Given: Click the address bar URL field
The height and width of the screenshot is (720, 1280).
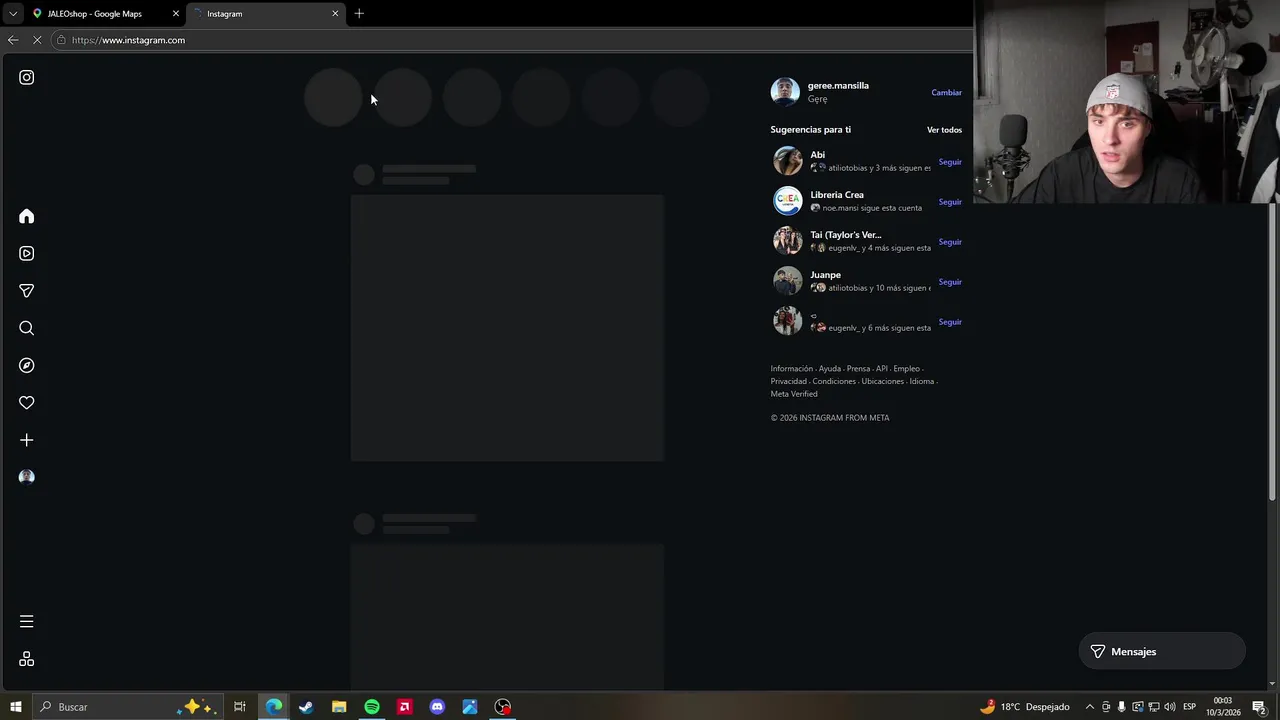Looking at the screenshot, I should click(510, 40).
